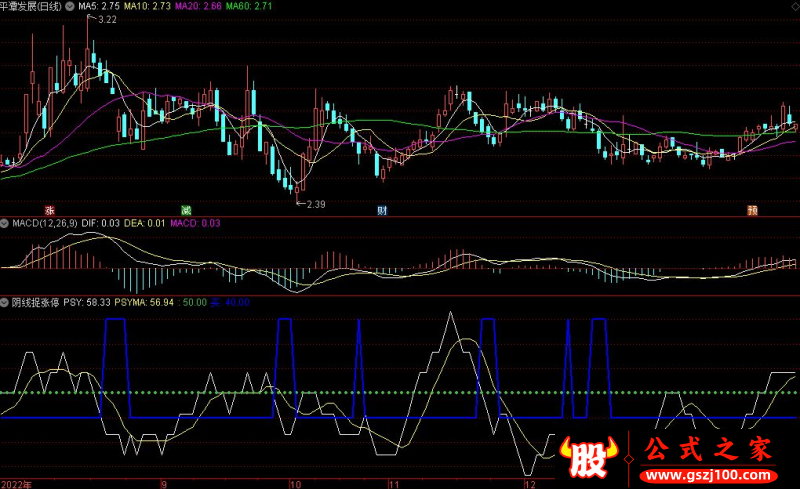Click the green 减 event marker icon
This screenshot has width=800, height=489.
click(186, 210)
